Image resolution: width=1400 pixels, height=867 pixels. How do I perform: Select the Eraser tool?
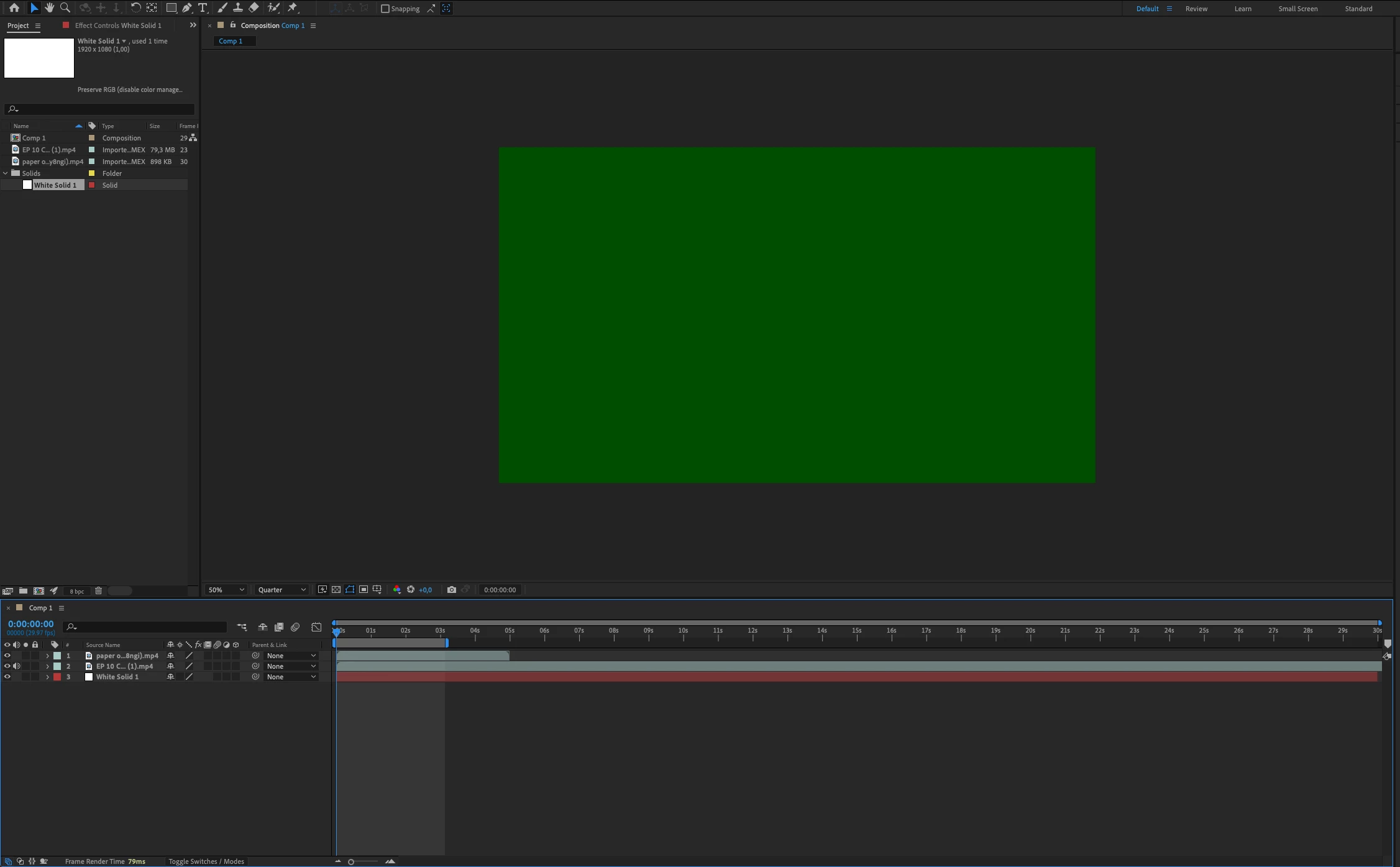pos(254,8)
